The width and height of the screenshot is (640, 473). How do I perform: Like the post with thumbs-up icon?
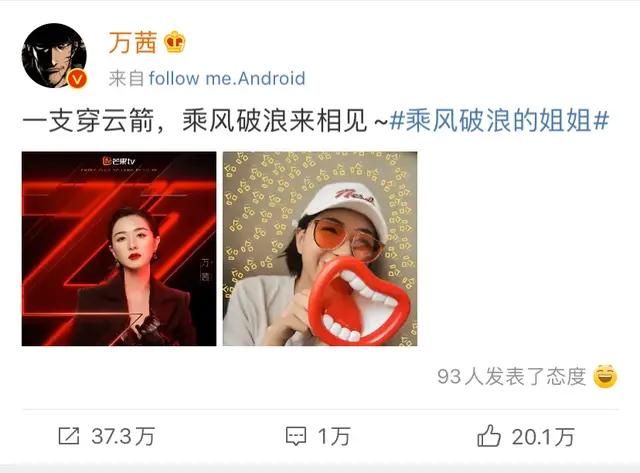pos(489,435)
